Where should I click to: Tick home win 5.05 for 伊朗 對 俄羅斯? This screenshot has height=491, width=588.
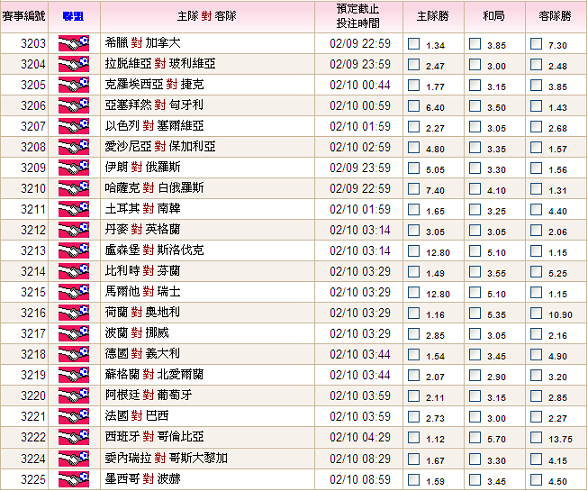[414, 168]
